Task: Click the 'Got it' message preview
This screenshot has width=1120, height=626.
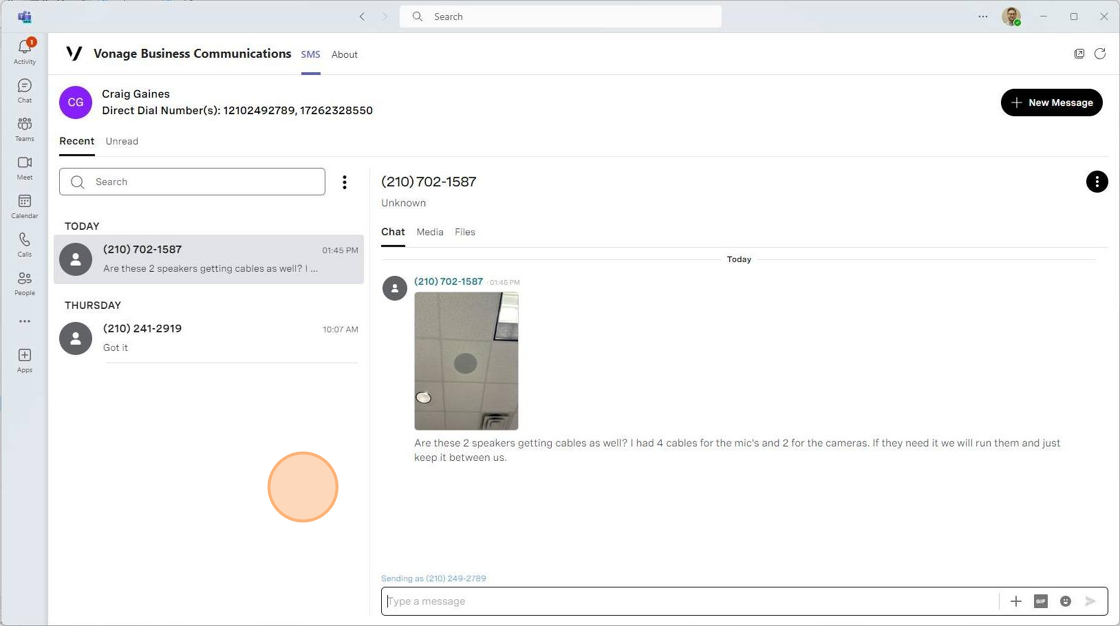Action: (116, 347)
